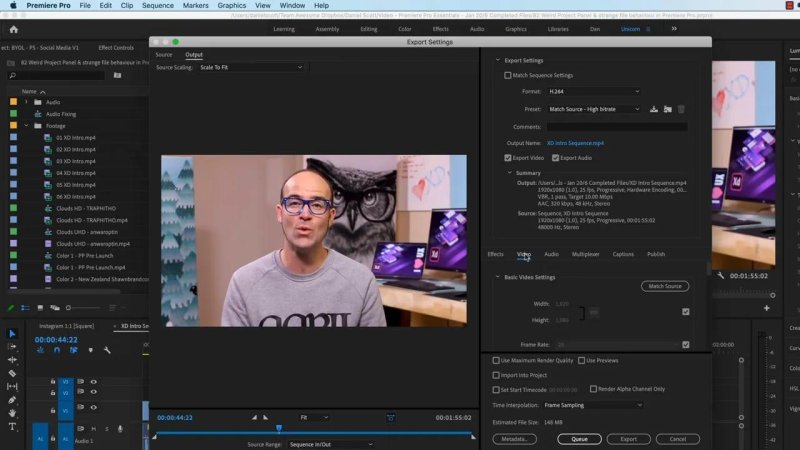Switch project panel to List View
800x450 pixels.
click(25, 308)
